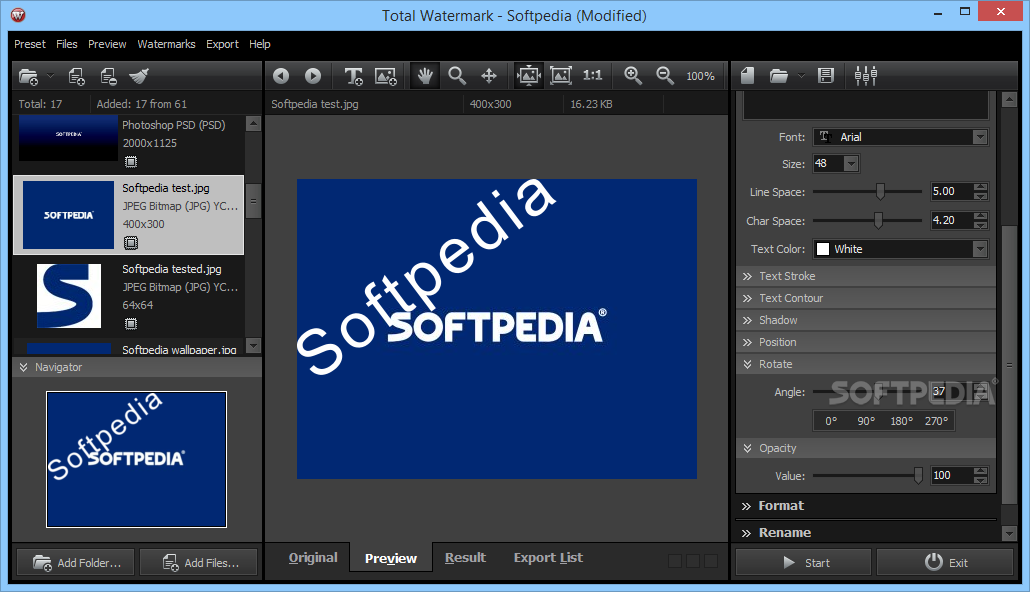
Task: Select Softpedia tested.jpg thumbnail
Action: point(68,296)
